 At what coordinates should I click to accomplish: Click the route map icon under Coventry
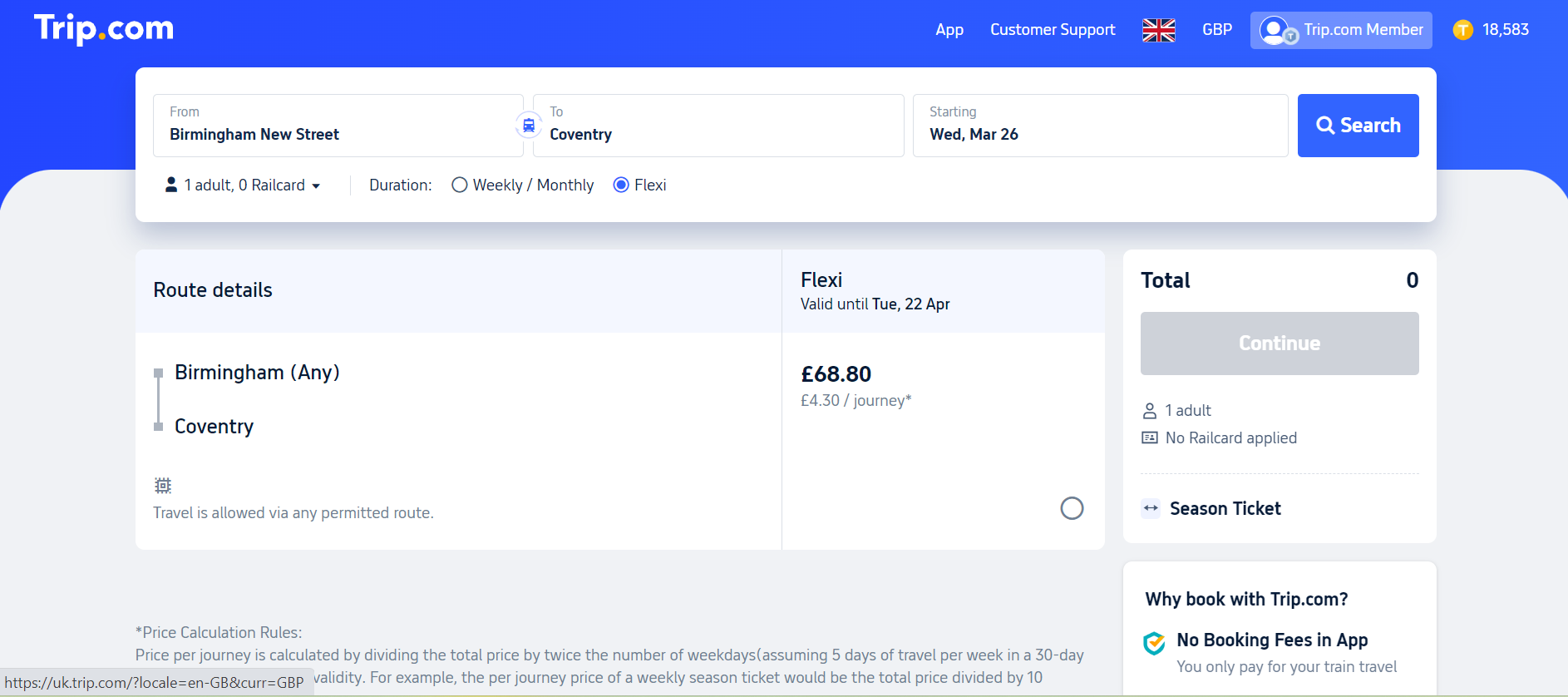pyautogui.click(x=163, y=485)
